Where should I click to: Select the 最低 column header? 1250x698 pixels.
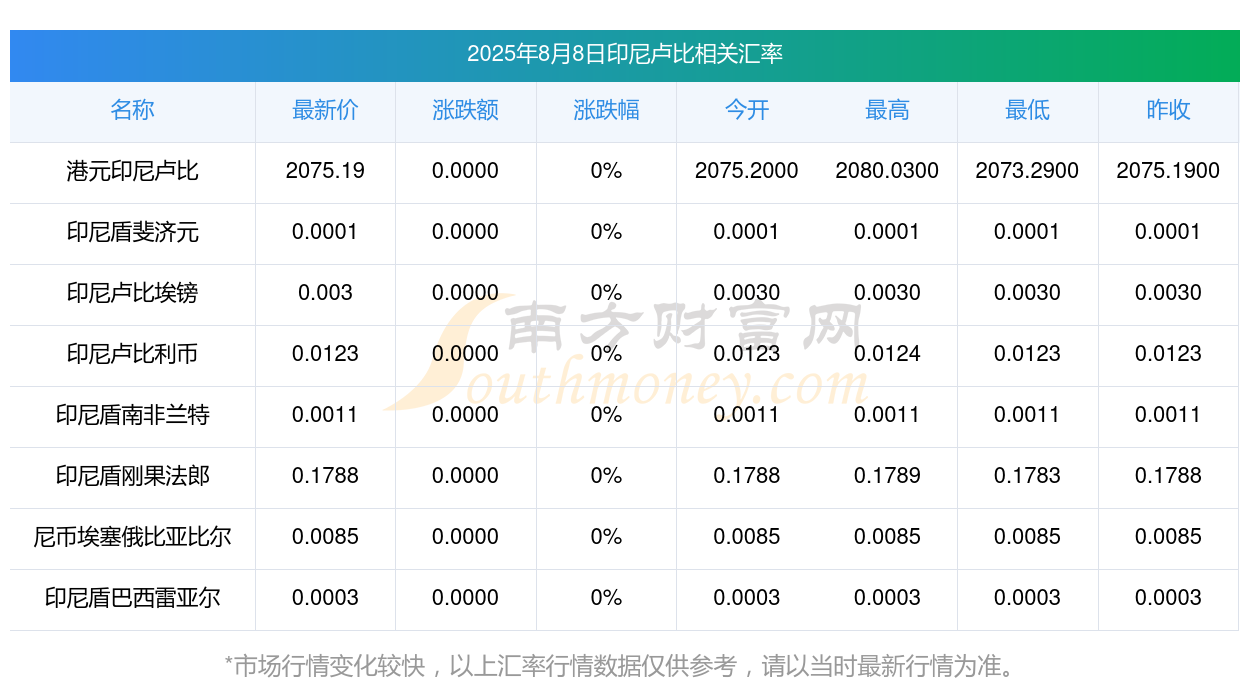click(x=1028, y=110)
